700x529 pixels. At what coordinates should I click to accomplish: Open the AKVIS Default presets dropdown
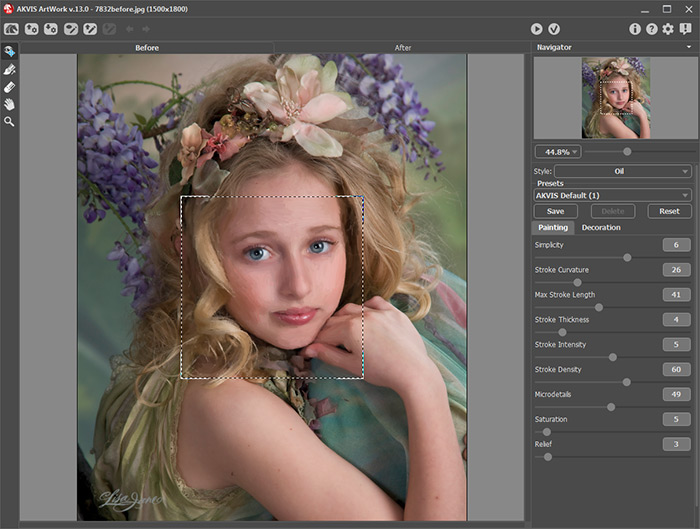click(612, 196)
